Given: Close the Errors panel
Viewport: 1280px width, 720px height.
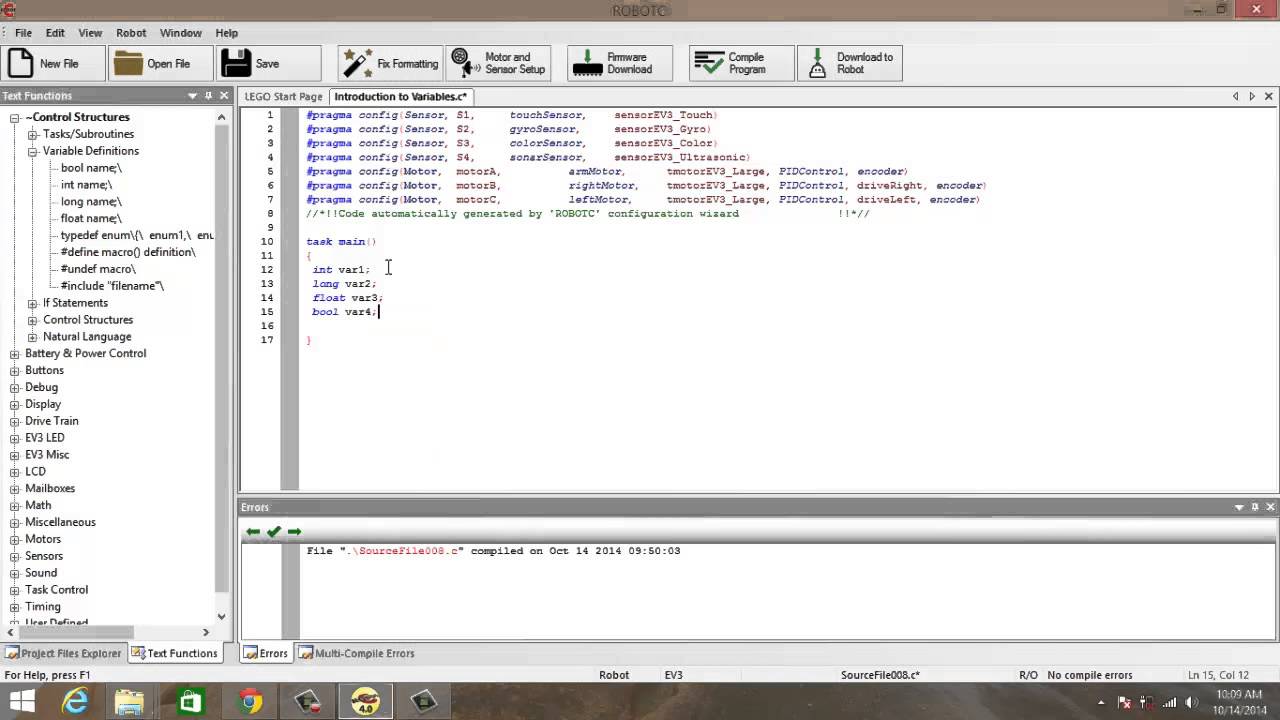Looking at the screenshot, I should [1270, 507].
